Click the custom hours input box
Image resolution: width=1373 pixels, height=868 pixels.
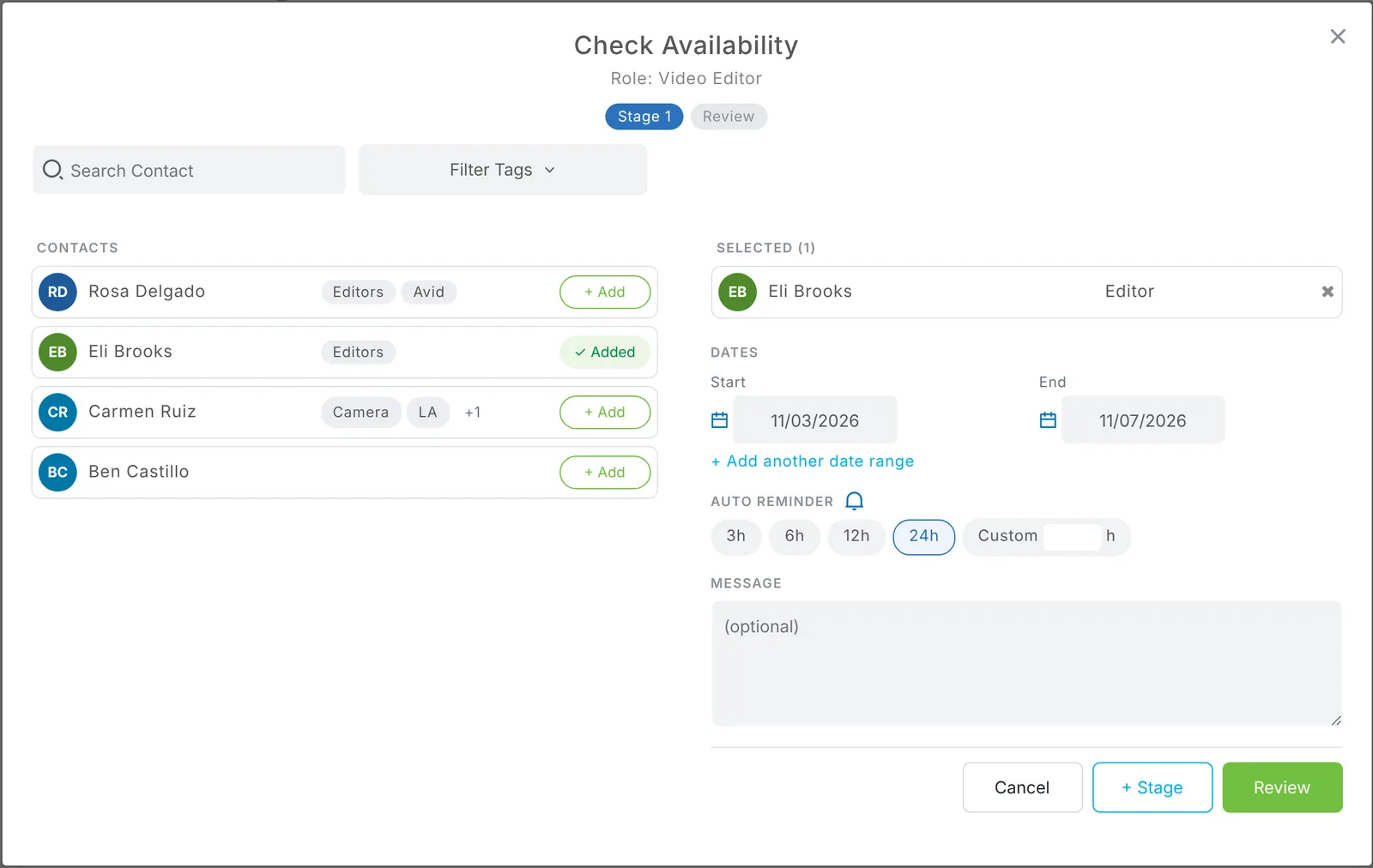tap(1073, 537)
